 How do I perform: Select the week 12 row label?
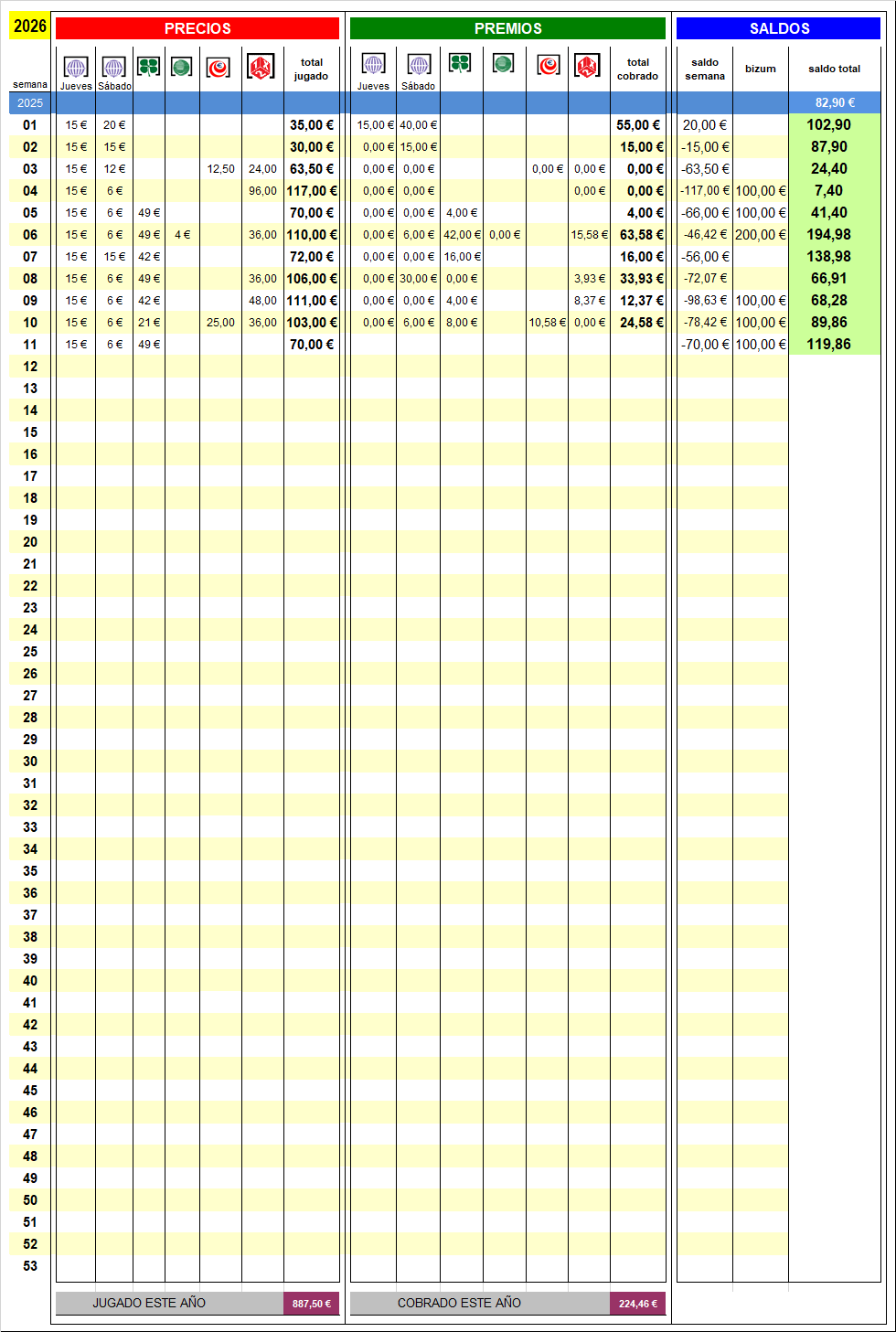pos(30,367)
